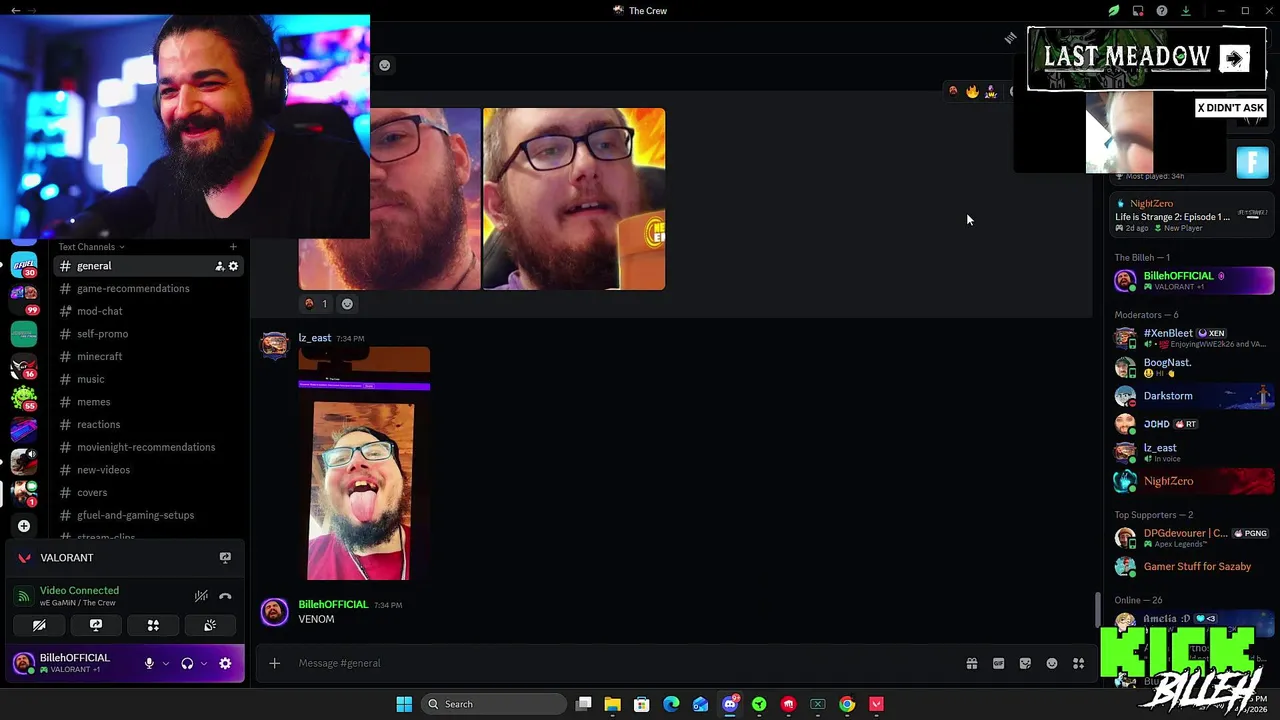Click lz_east username in chat message
Screen dimensions: 1280x720
tap(314, 338)
